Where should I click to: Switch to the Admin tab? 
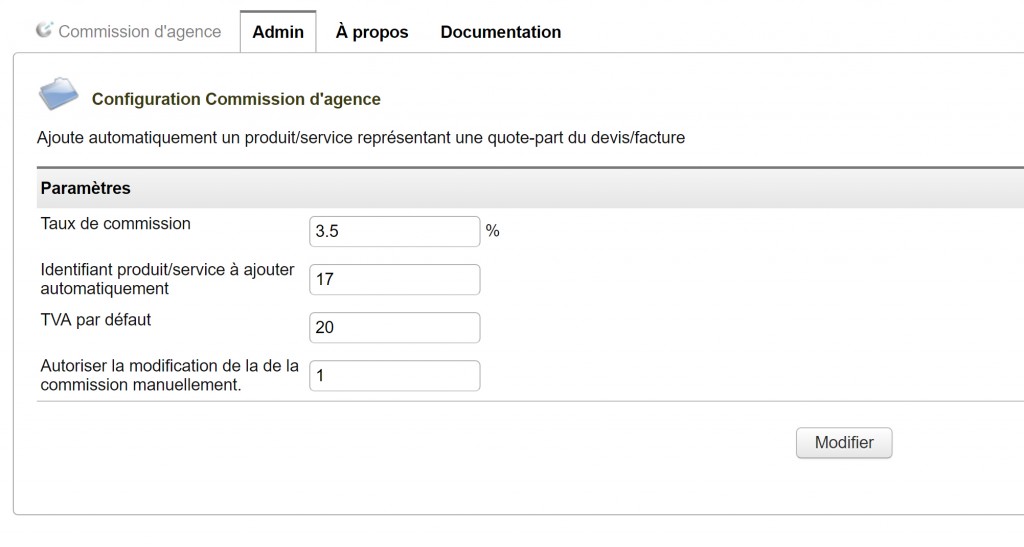(x=278, y=32)
